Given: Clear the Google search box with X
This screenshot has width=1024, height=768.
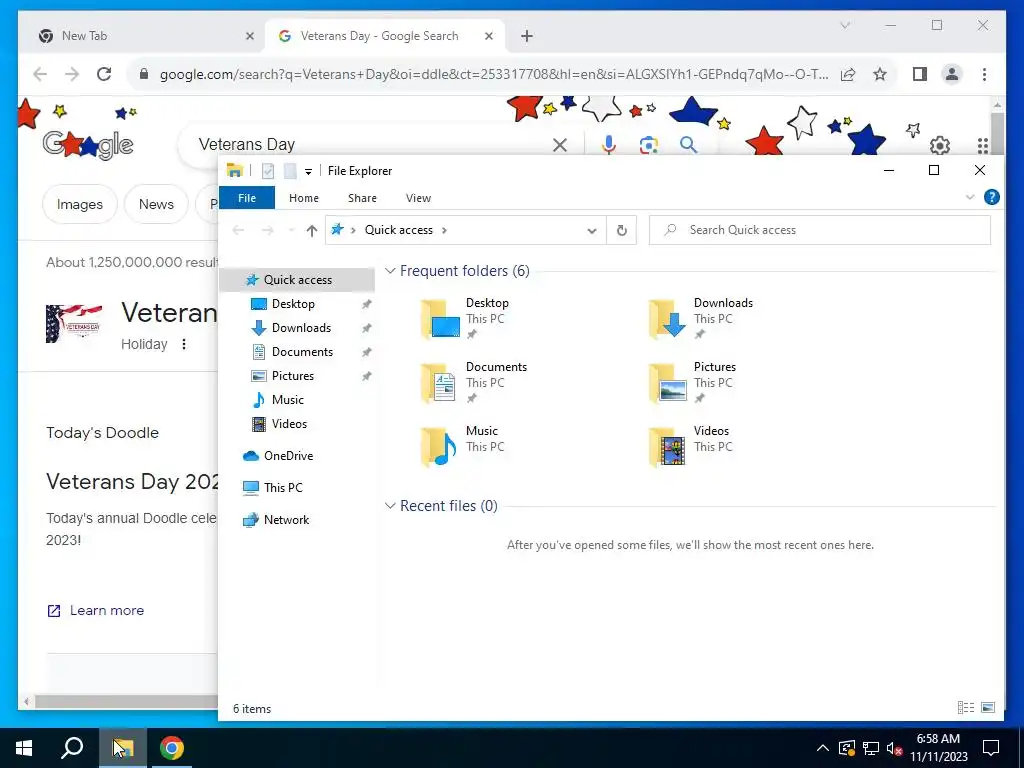Looking at the screenshot, I should click(x=560, y=145).
